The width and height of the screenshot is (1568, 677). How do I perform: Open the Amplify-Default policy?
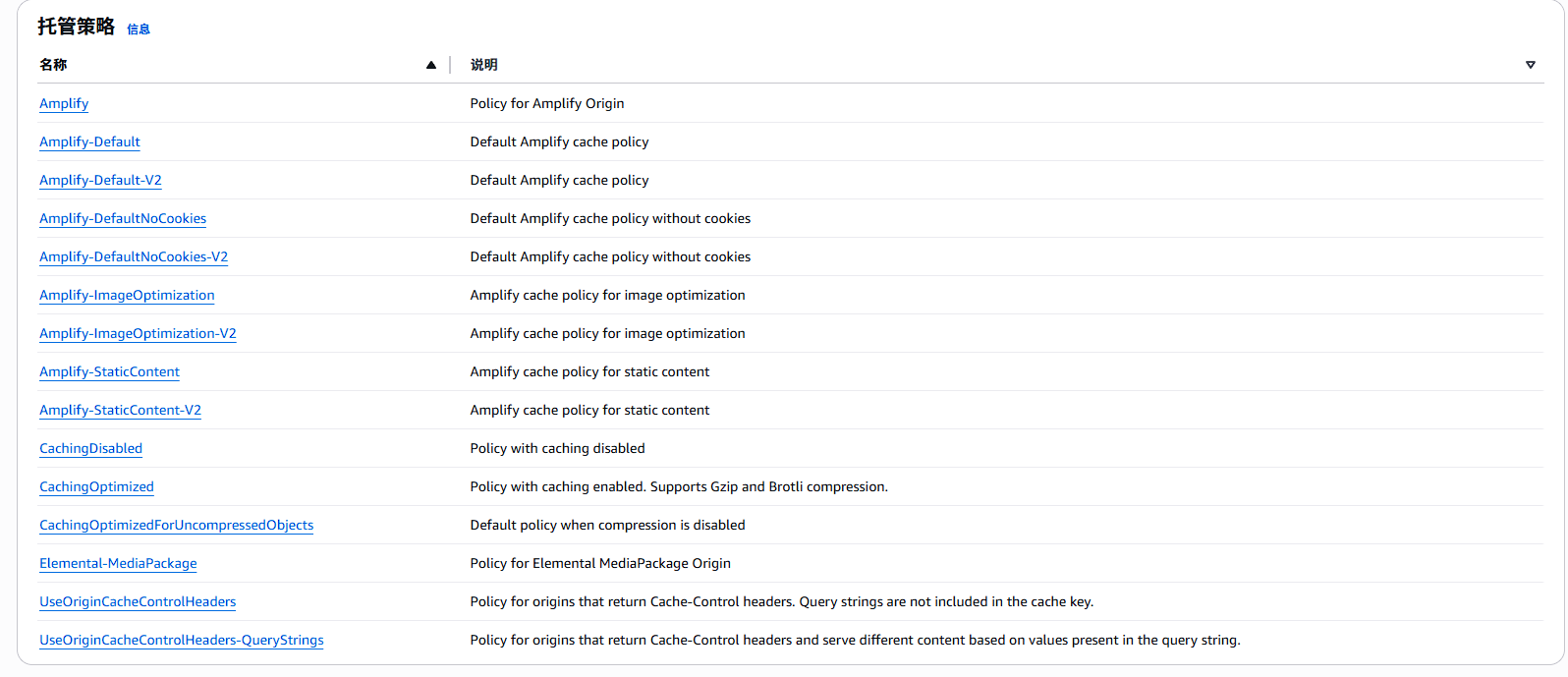point(89,141)
